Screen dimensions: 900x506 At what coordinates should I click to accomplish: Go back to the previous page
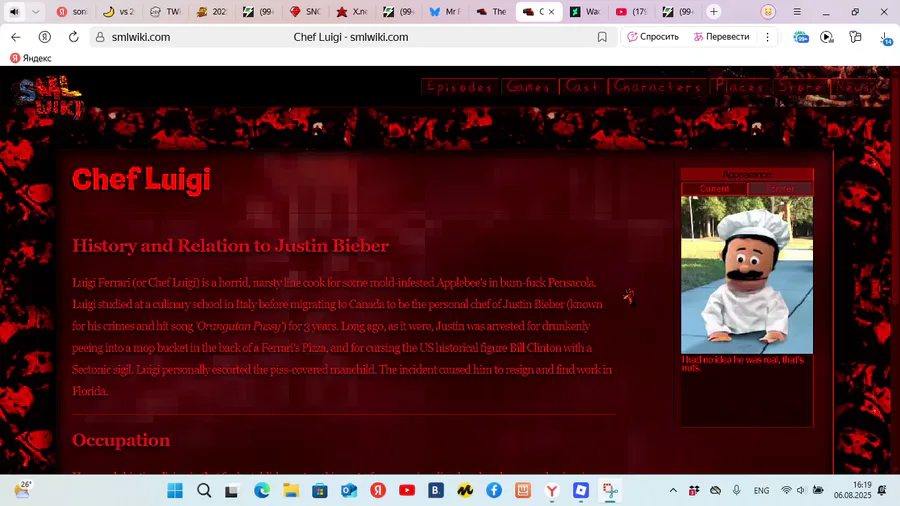pyautogui.click(x=15, y=37)
